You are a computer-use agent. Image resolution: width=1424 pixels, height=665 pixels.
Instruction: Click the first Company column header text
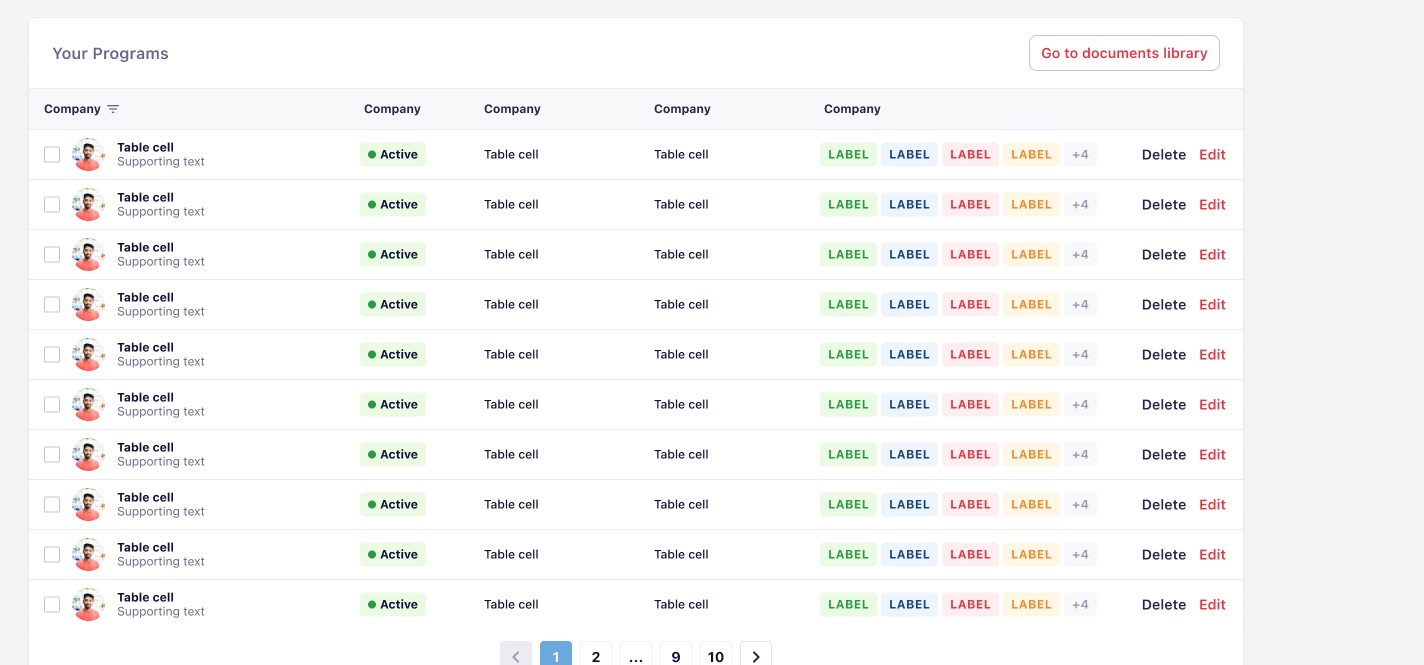pyautogui.click(x=72, y=109)
